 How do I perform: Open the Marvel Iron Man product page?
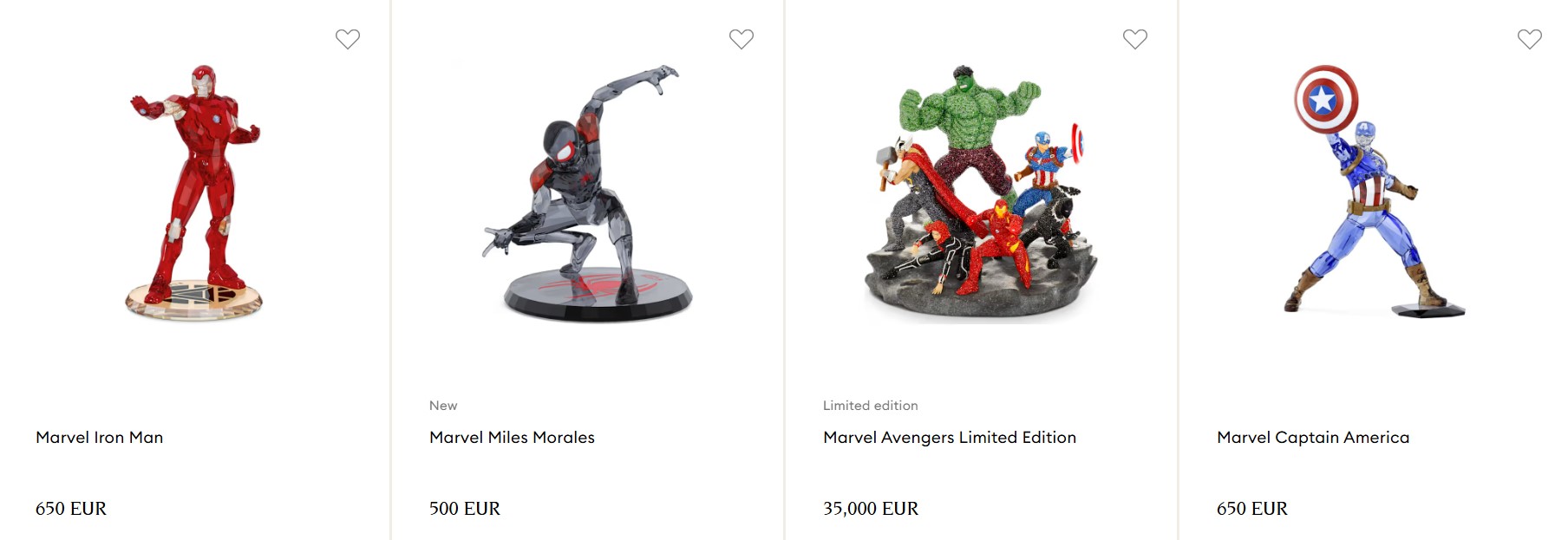[98, 438]
